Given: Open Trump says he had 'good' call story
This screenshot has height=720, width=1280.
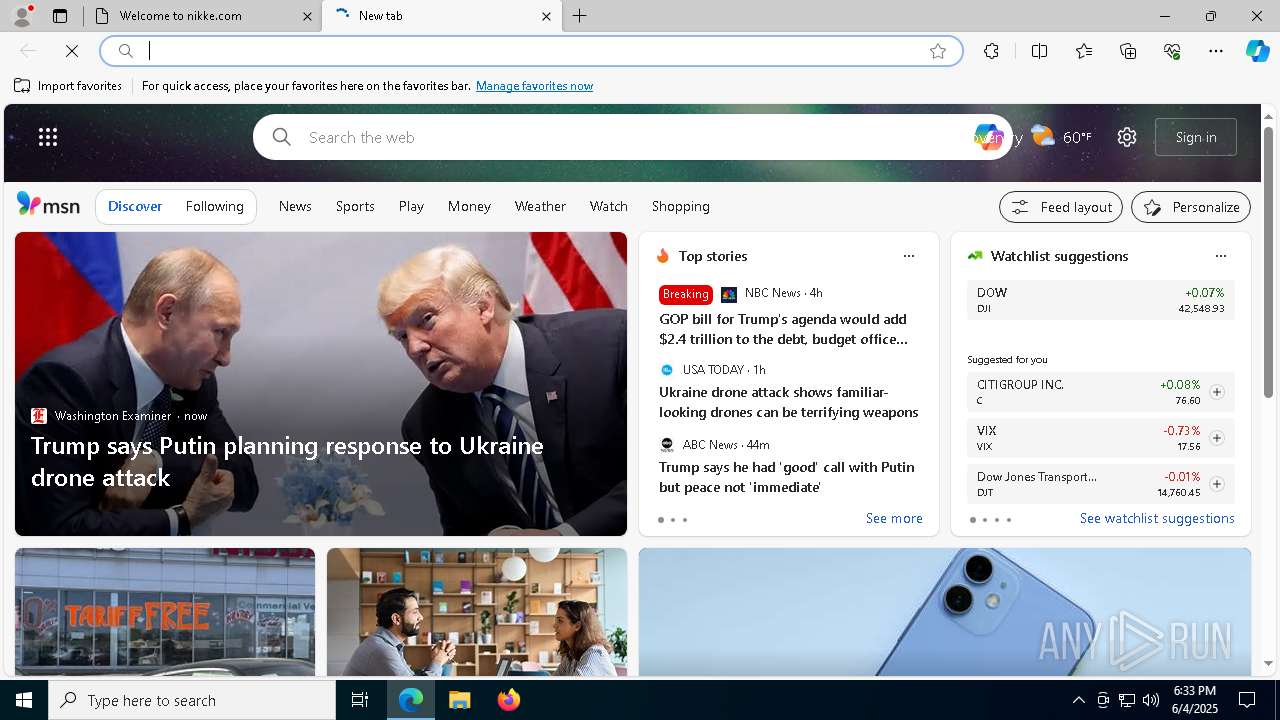Looking at the screenshot, I should tap(786, 477).
